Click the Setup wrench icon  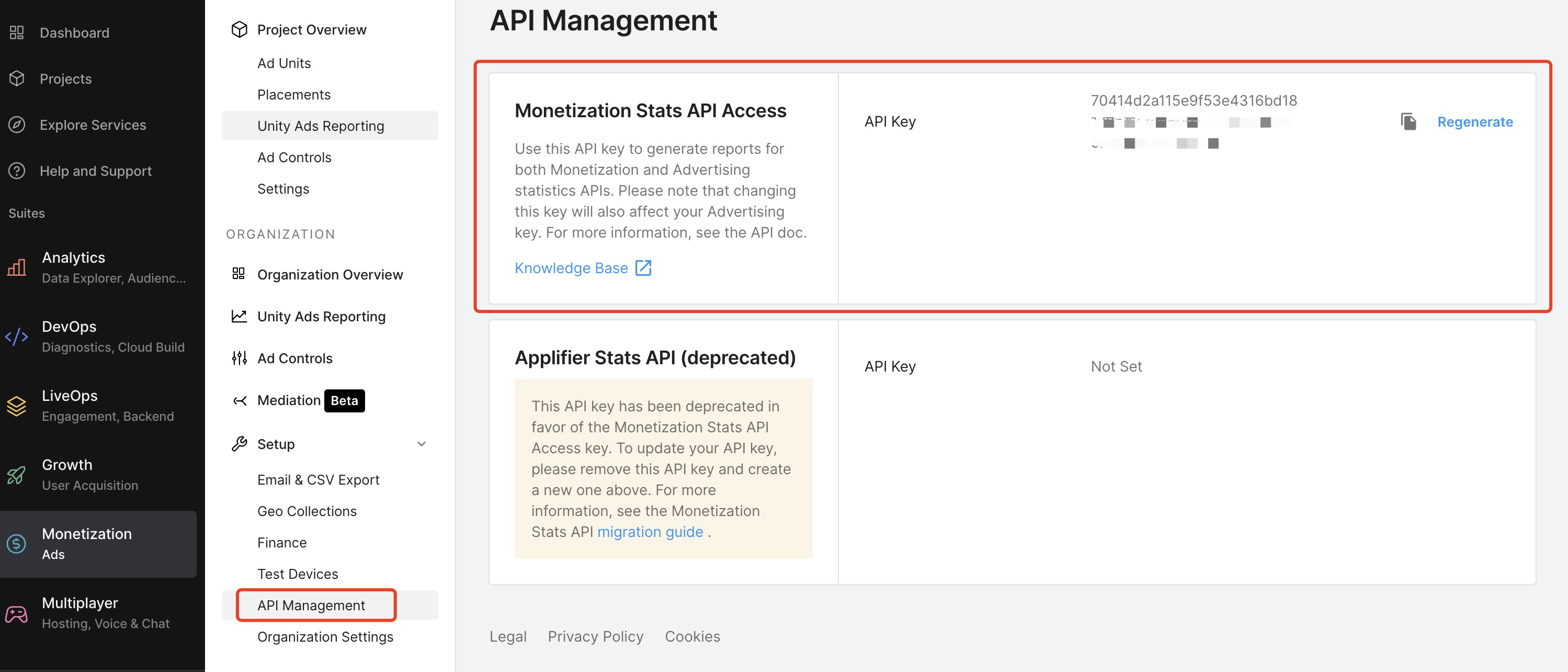click(239, 443)
